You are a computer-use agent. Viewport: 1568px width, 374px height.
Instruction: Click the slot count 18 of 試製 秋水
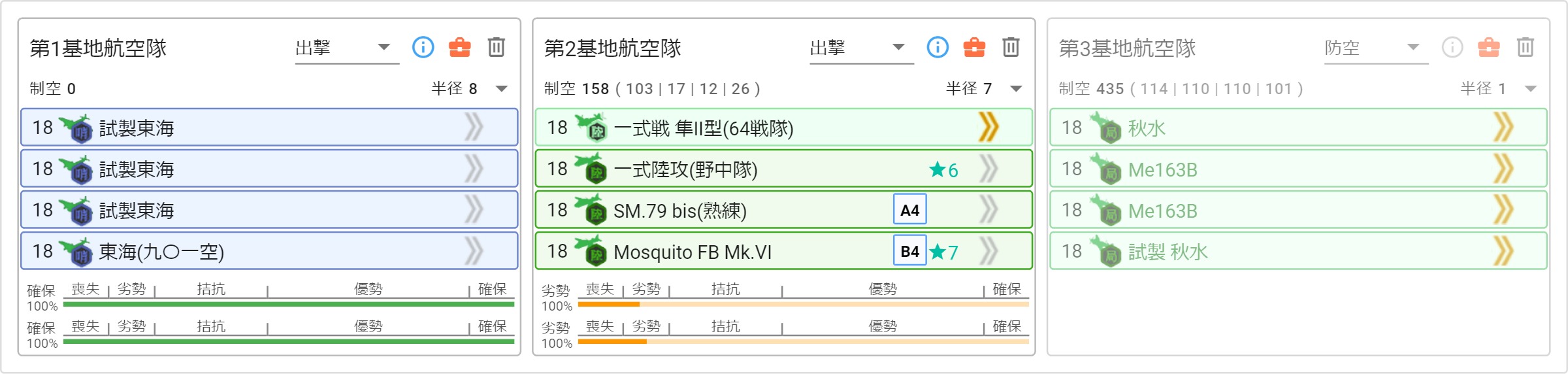[1071, 251]
